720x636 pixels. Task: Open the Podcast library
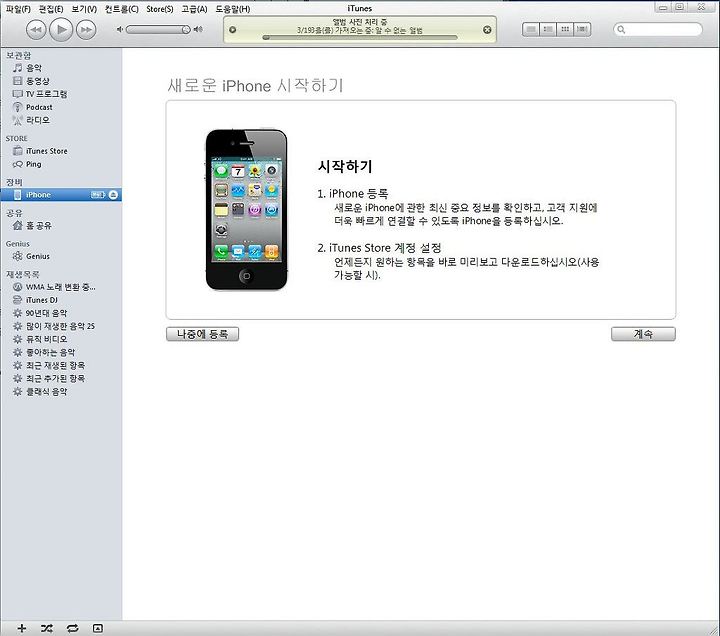(39, 107)
